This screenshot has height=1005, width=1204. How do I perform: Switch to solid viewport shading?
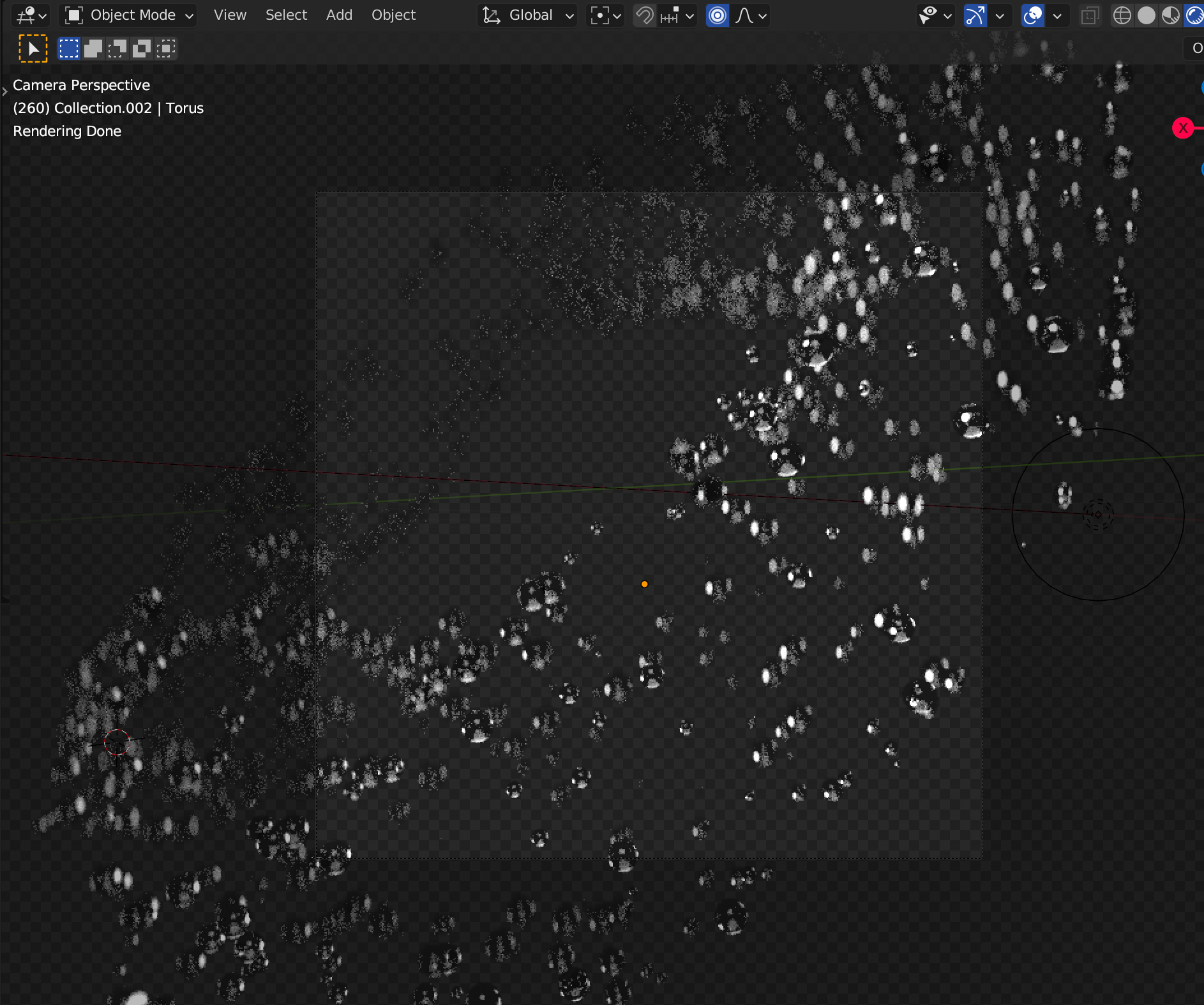[x=1147, y=15]
